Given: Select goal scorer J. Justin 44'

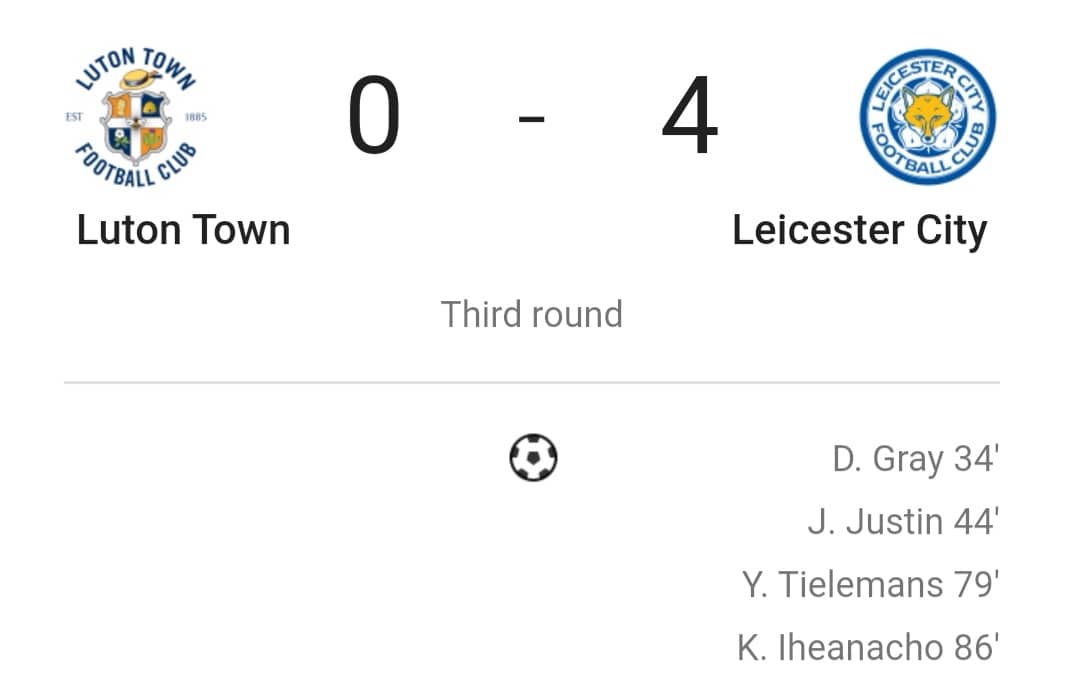Looking at the screenshot, I should (903, 522).
